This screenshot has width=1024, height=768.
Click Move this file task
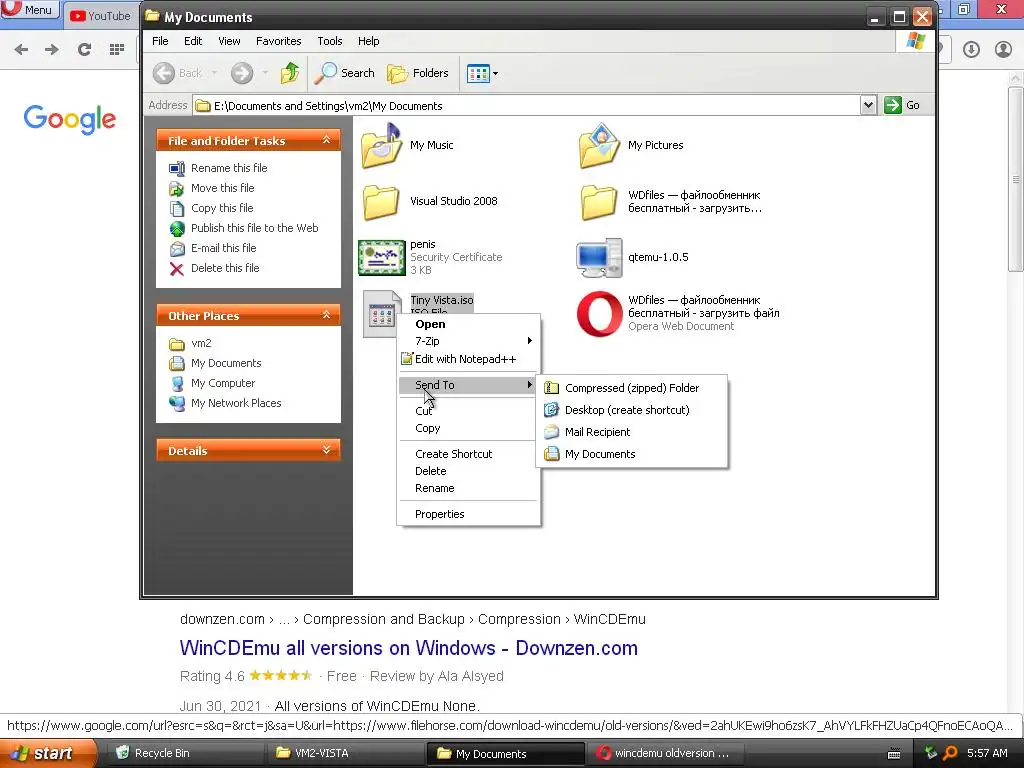point(222,188)
